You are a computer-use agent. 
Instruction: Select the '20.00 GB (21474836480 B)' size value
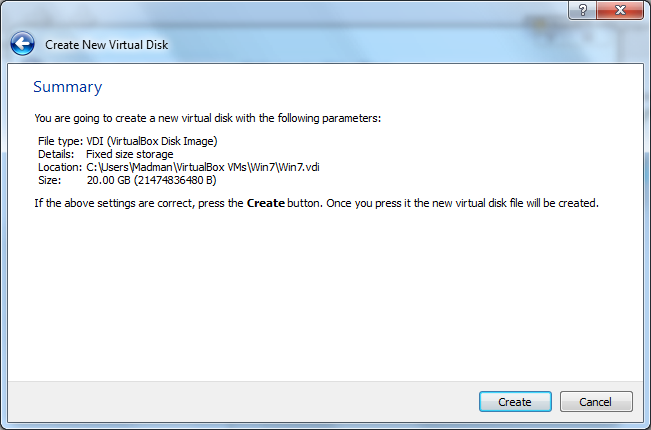[x=152, y=180]
